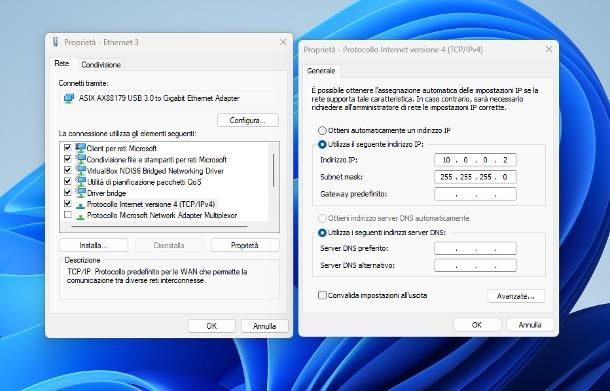The width and height of the screenshot is (610, 391).
Task: Click the Utilità di pianificazione pacchetti QoS icon
Action: (x=81, y=181)
